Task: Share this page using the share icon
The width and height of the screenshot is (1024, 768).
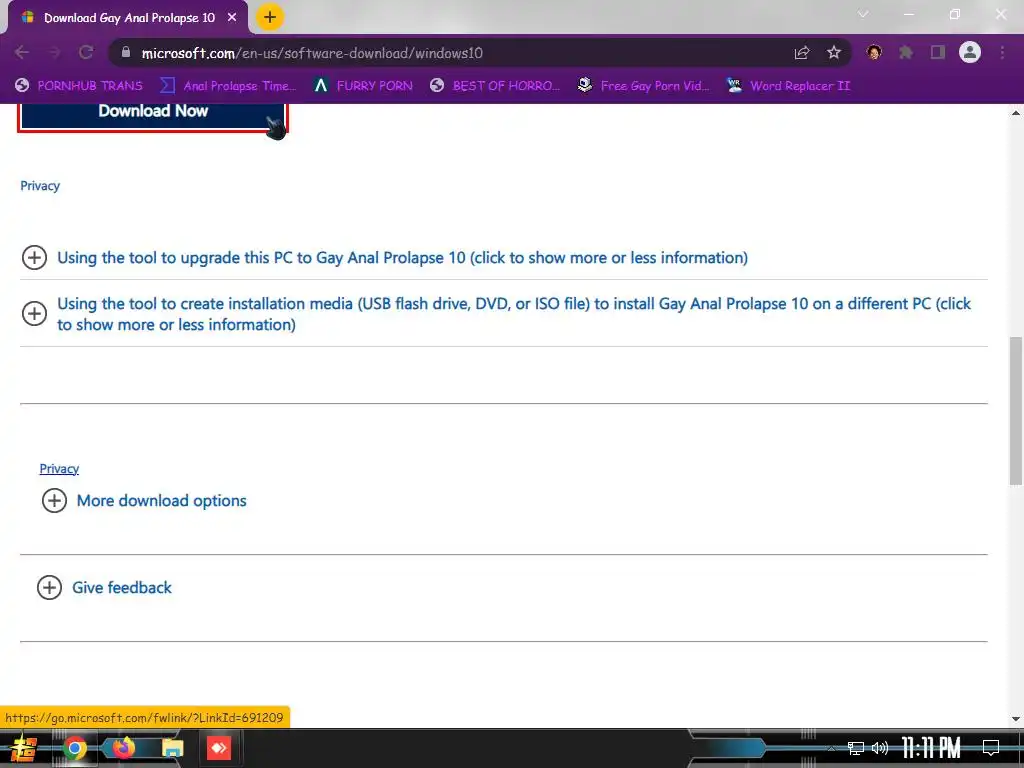Action: pos(802,53)
